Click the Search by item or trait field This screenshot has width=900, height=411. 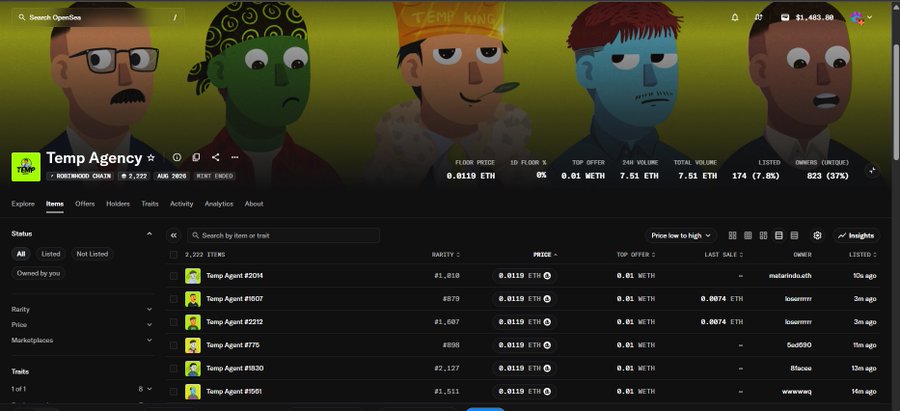coord(284,235)
